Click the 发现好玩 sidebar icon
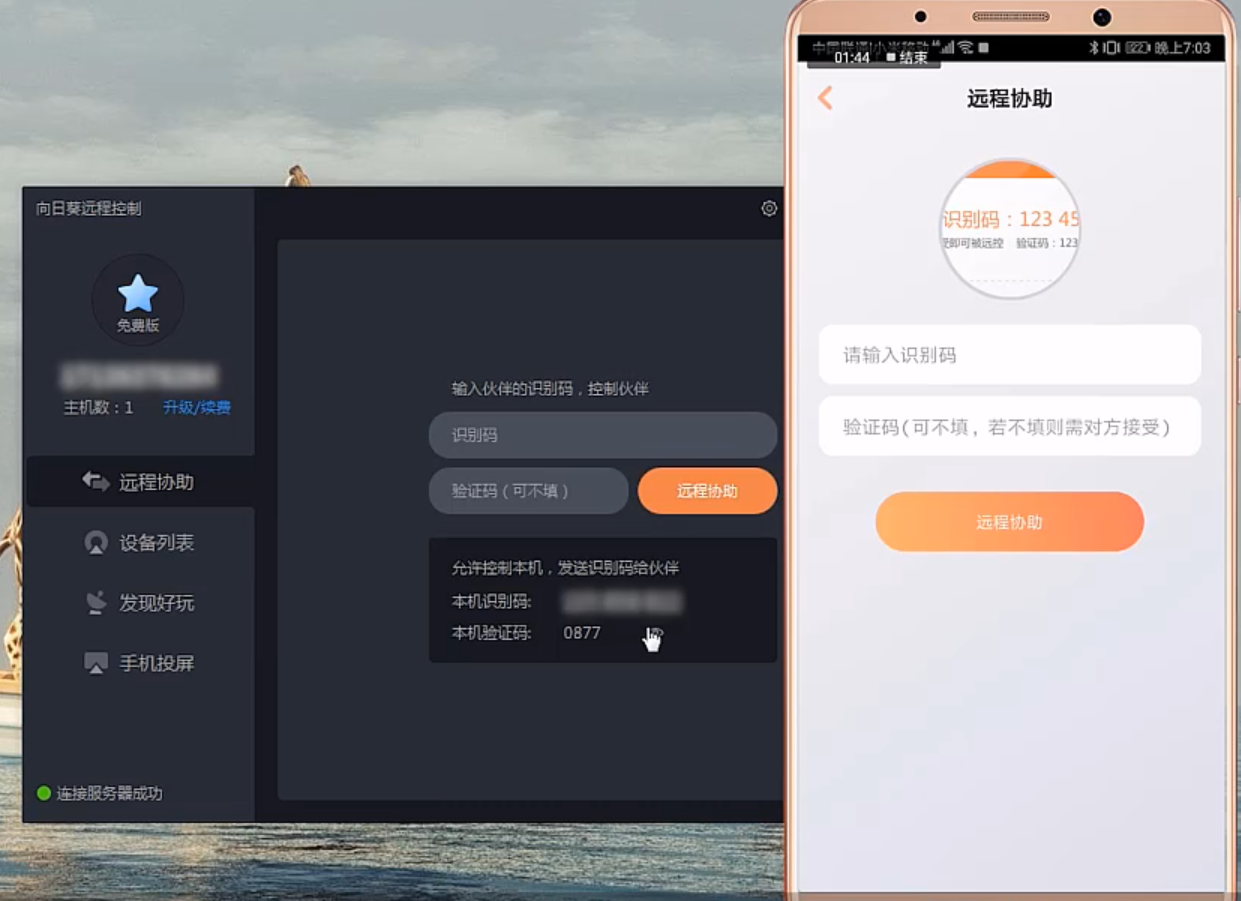 click(96, 603)
